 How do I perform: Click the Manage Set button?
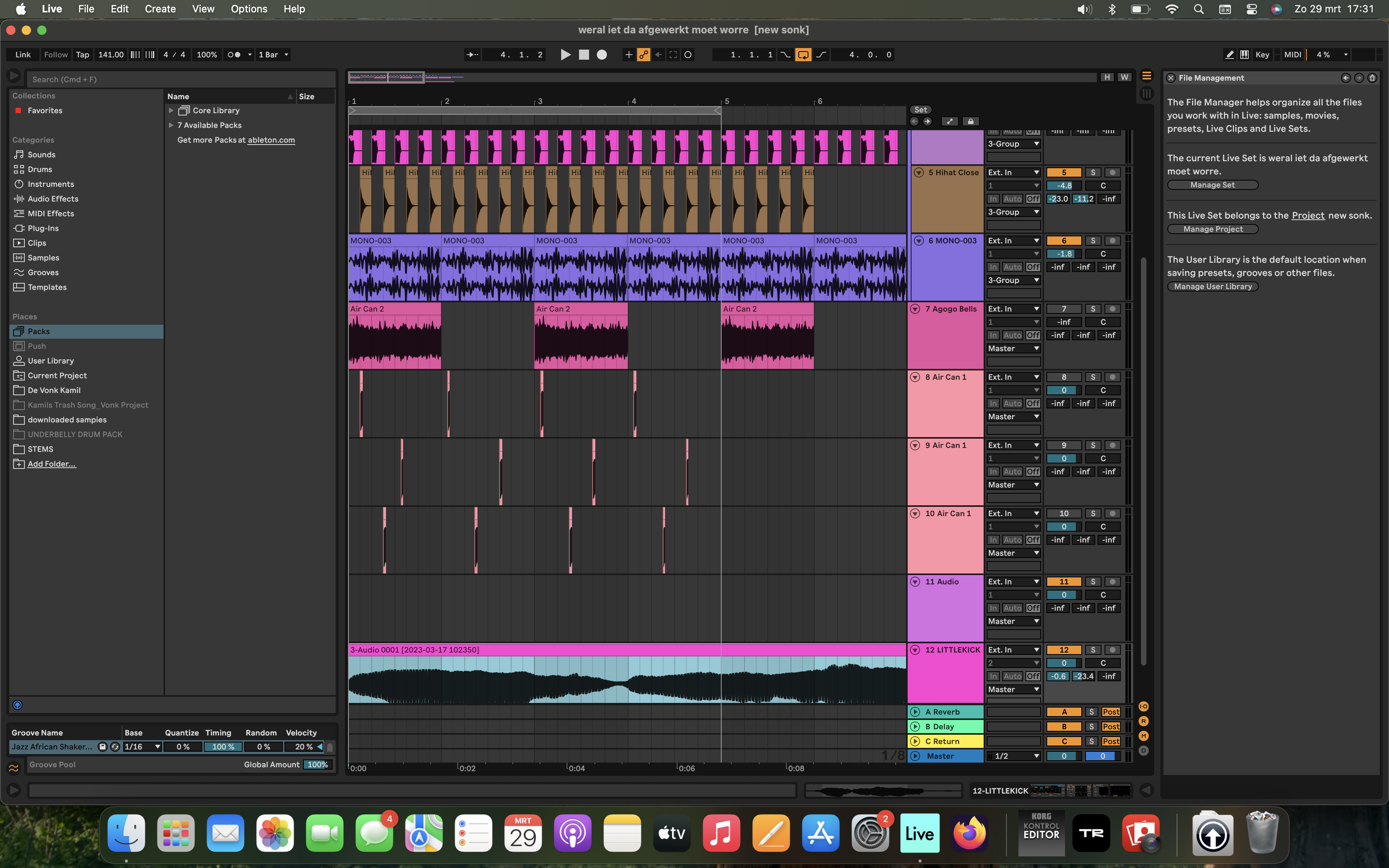(x=1212, y=185)
